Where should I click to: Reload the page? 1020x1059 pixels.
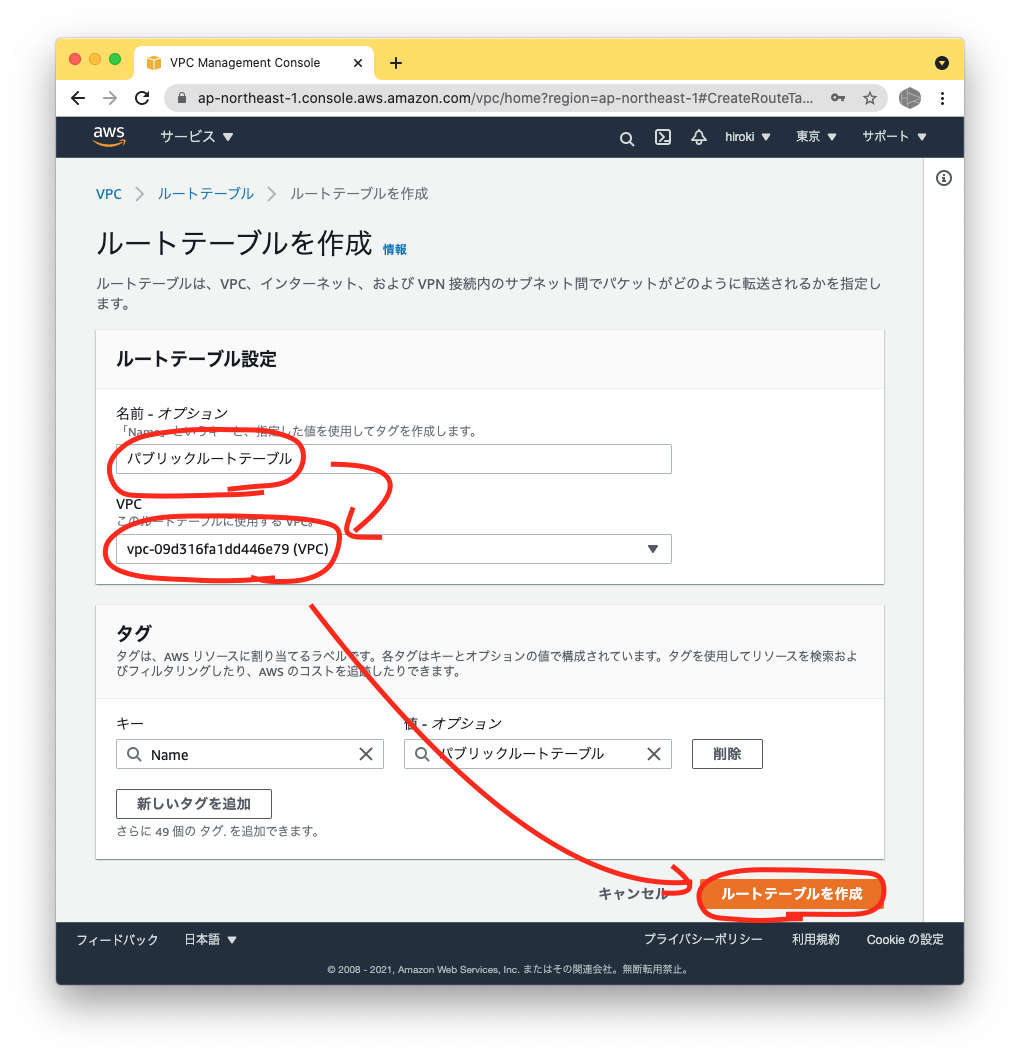coord(142,98)
